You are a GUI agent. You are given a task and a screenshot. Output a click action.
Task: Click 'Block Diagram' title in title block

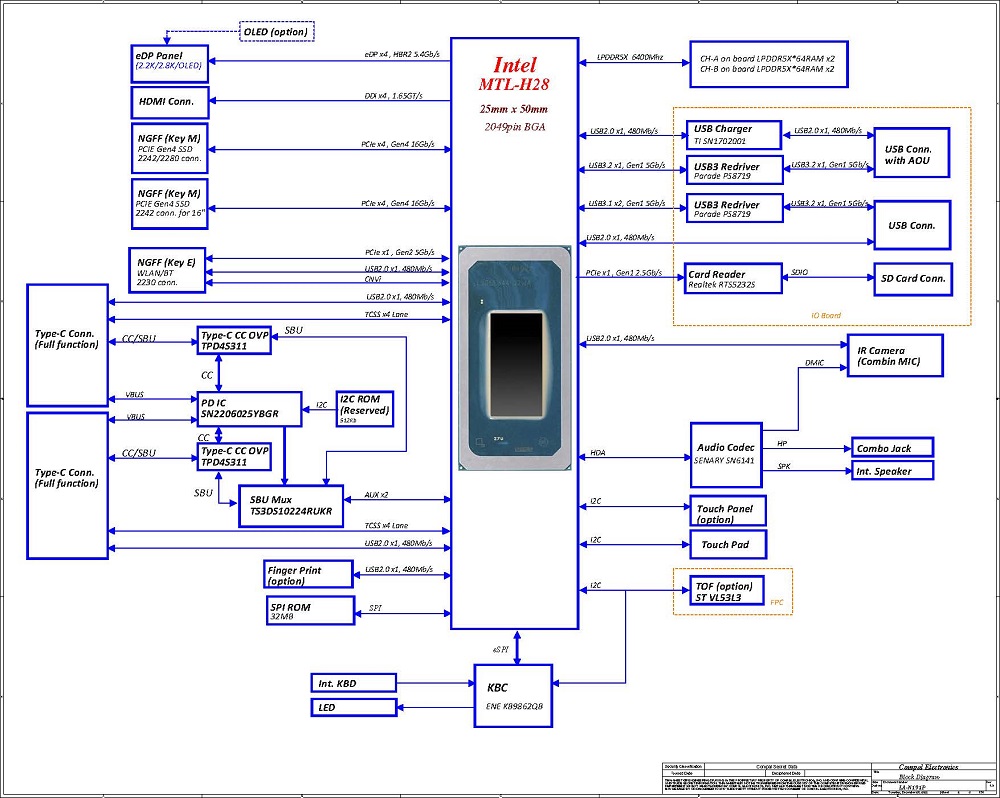point(919,776)
